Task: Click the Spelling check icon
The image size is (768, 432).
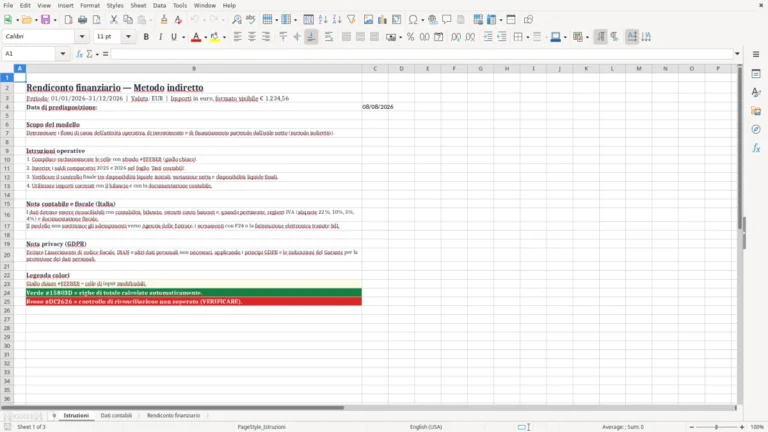Action: tap(251, 20)
